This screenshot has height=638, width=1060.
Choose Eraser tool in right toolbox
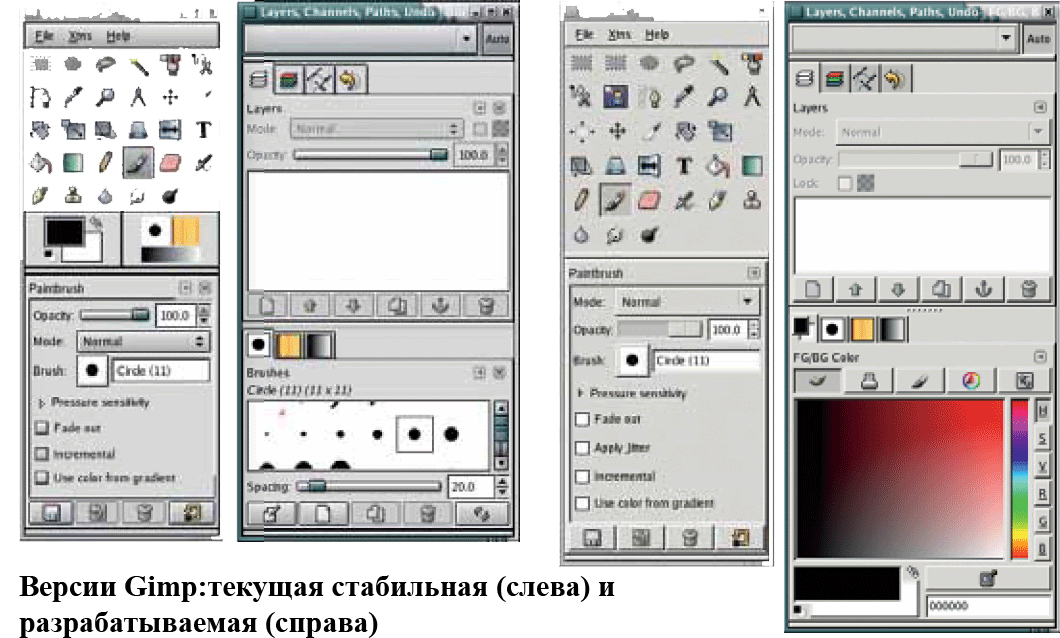649,200
